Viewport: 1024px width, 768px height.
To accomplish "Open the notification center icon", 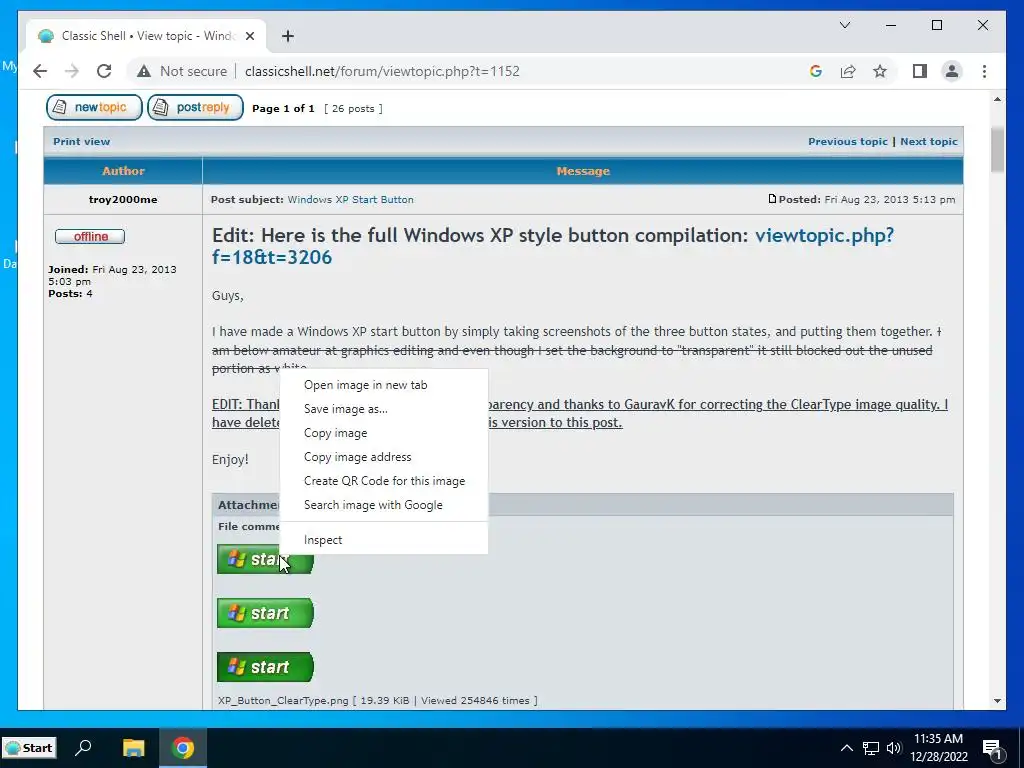I will click(991, 748).
